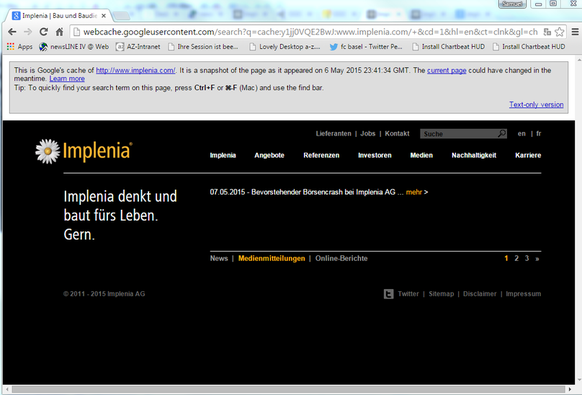Viewport: 582px width, 395px height.
Task: Go to news page 1
Action: tap(506, 258)
